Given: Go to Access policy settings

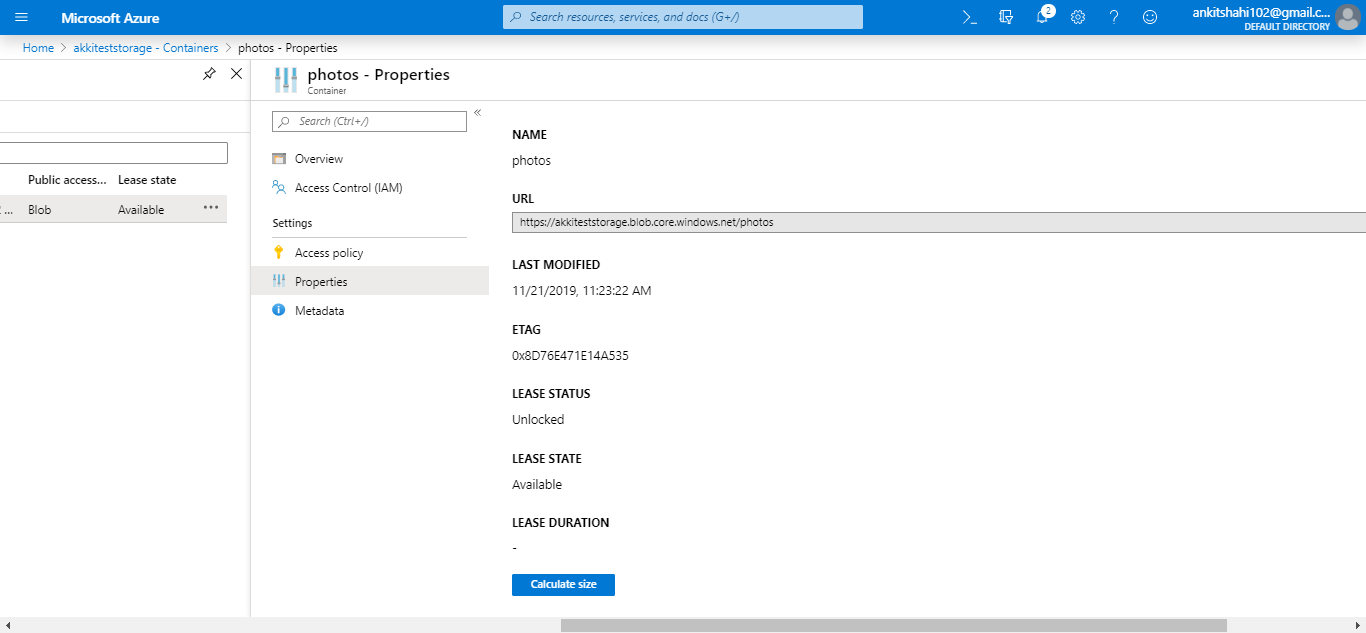Looking at the screenshot, I should (328, 253).
